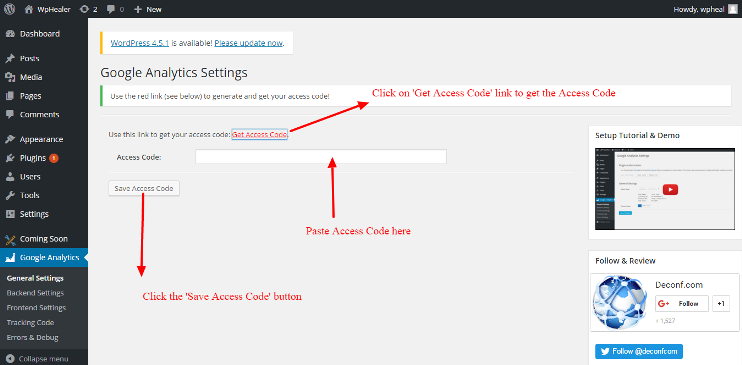Click the Appearance paintbrush icon
The image size is (742, 365).
10,139
